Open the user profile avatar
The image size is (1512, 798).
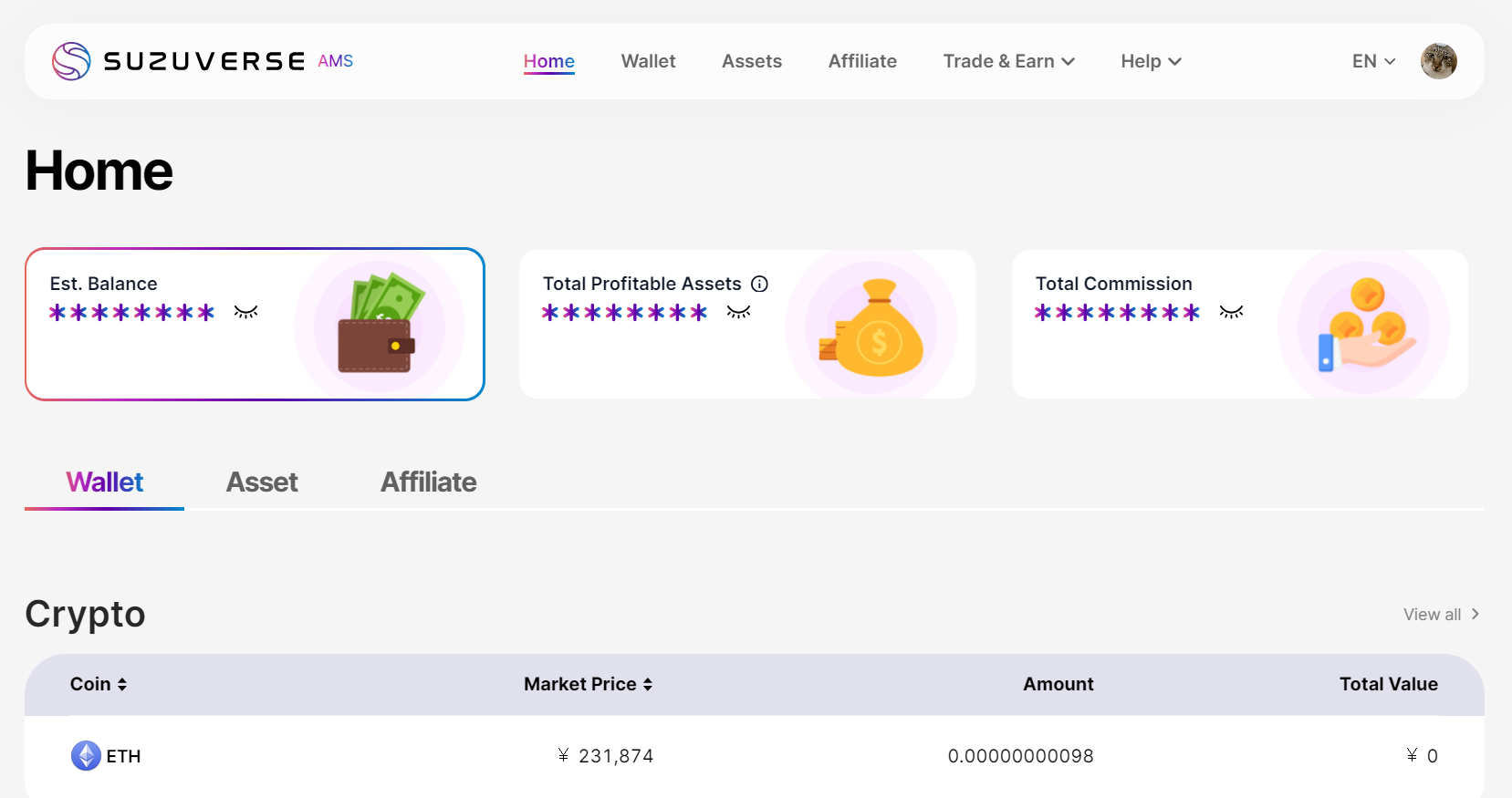click(x=1438, y=61)
